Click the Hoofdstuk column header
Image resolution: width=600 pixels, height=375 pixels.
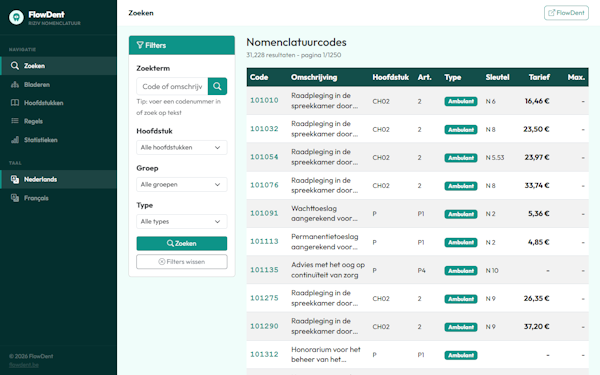[391, 77]
